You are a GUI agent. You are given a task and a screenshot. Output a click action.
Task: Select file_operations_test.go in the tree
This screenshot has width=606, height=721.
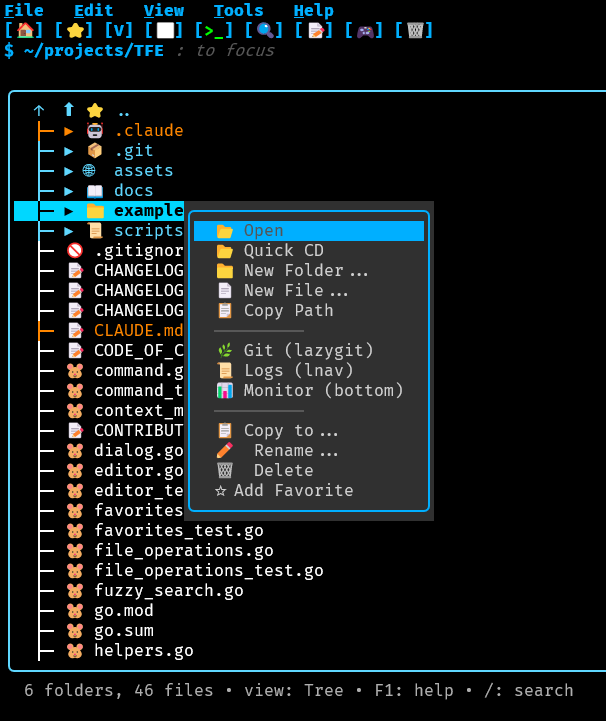pyautogui.click(x=209, y=571)
